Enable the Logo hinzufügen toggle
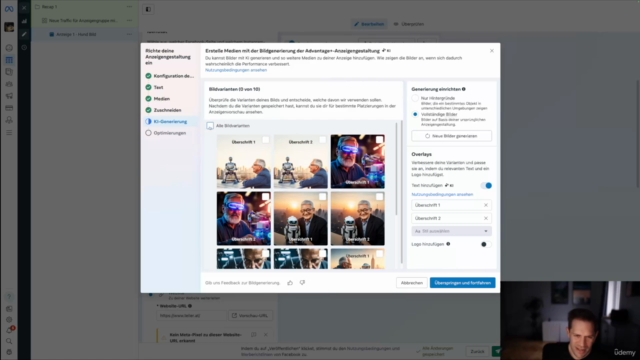 point(486,244)
